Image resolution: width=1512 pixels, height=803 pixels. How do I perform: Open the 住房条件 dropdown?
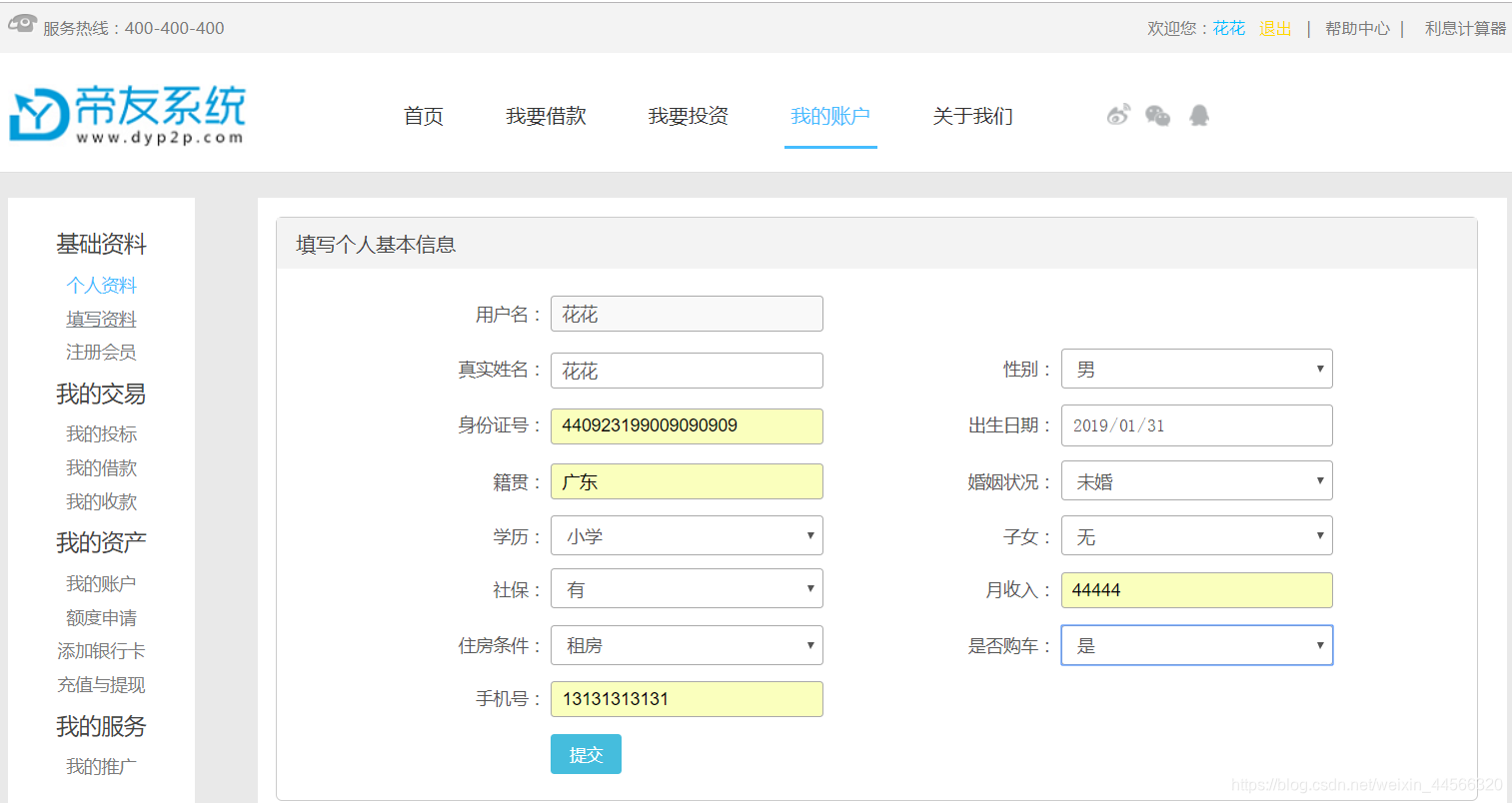[687, 645]
